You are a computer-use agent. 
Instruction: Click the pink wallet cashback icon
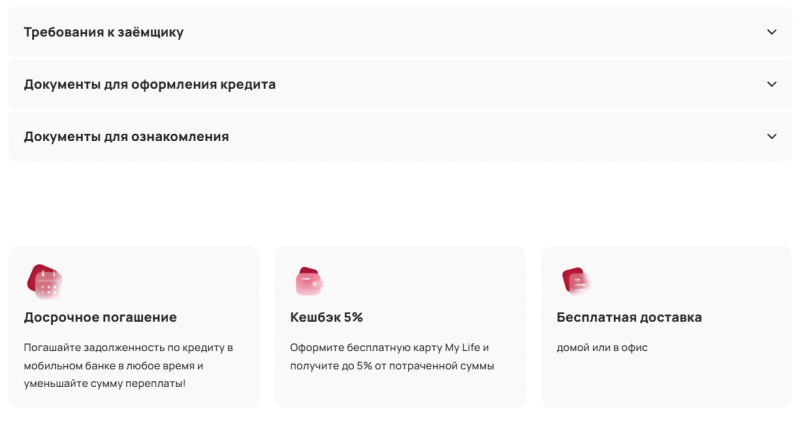[311, 281]
